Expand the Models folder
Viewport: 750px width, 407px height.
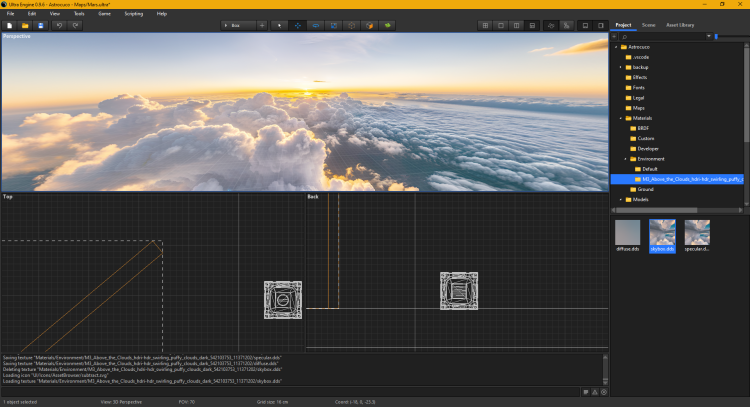[620, 200]
